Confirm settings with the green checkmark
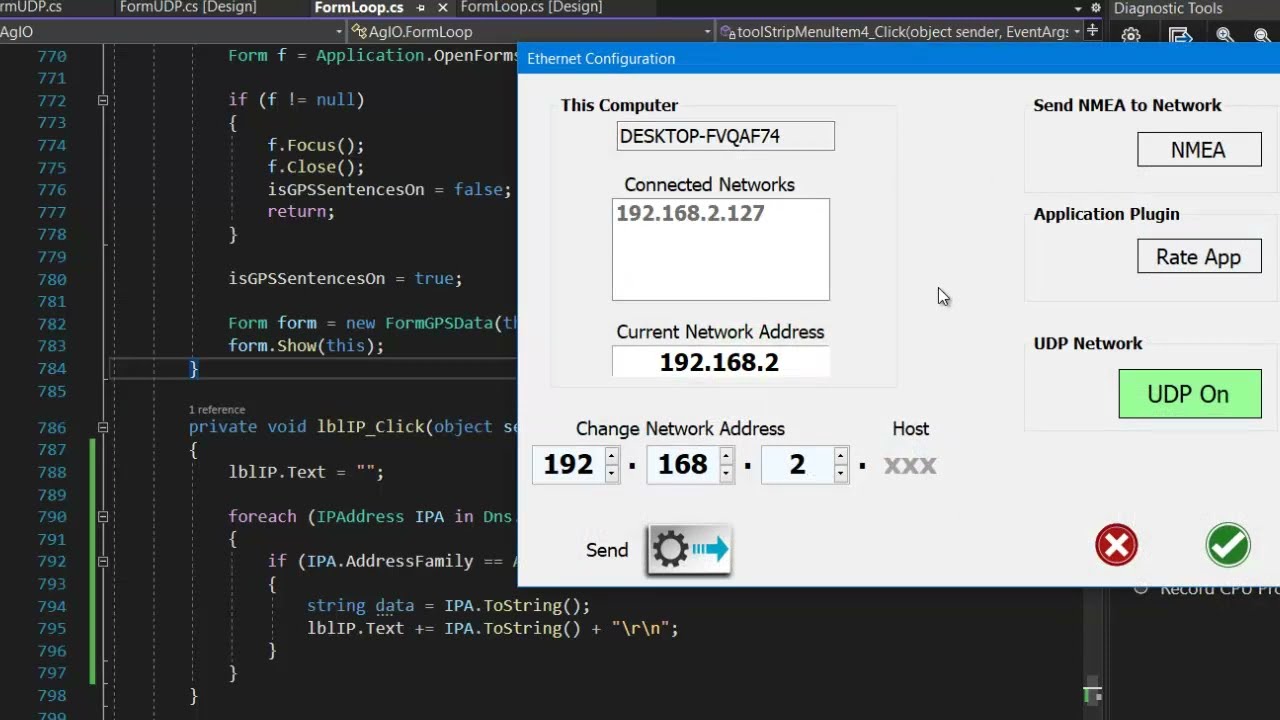The height and width of the screenshot is (720, 1280). (x=1228, y=545)
